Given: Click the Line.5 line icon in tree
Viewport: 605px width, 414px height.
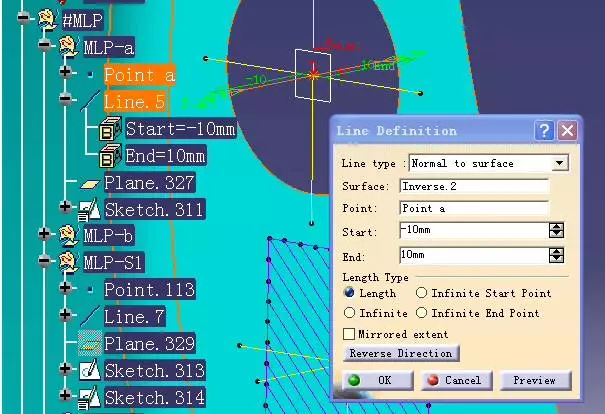Looking at the screenshot, I should point(89,101).
